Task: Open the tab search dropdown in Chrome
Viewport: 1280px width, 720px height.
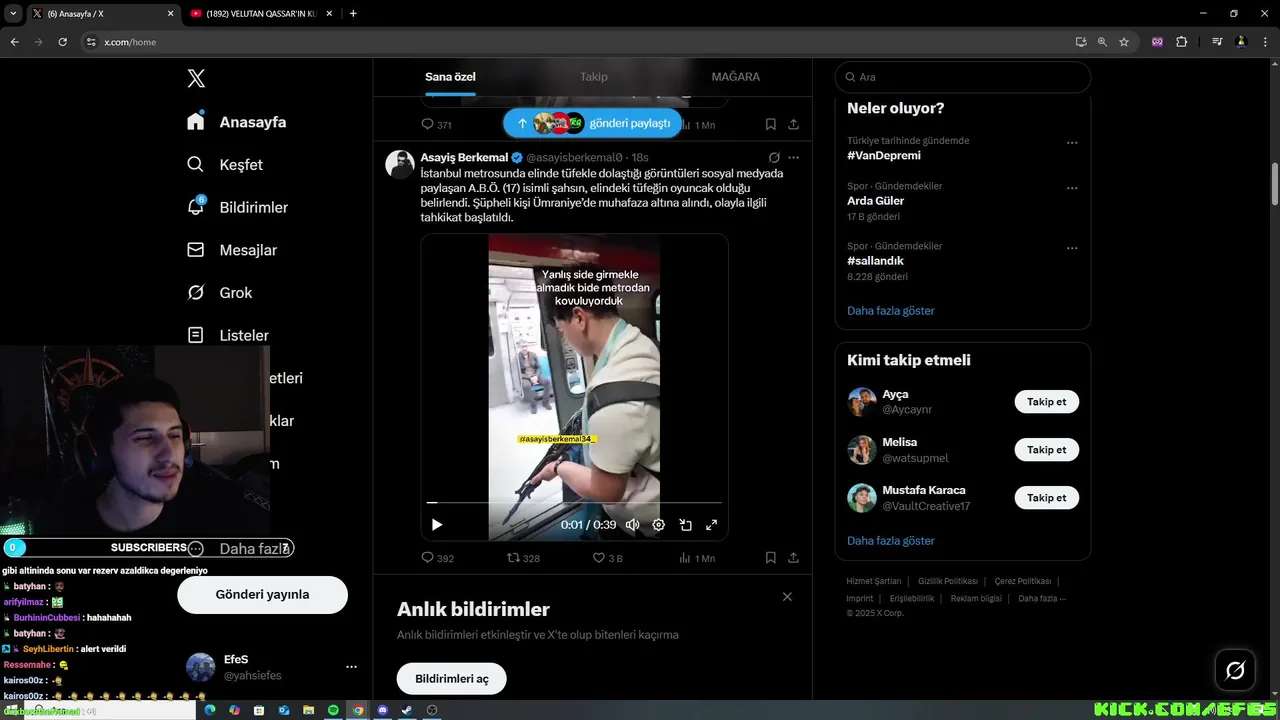Action: [x=13, y=13]
